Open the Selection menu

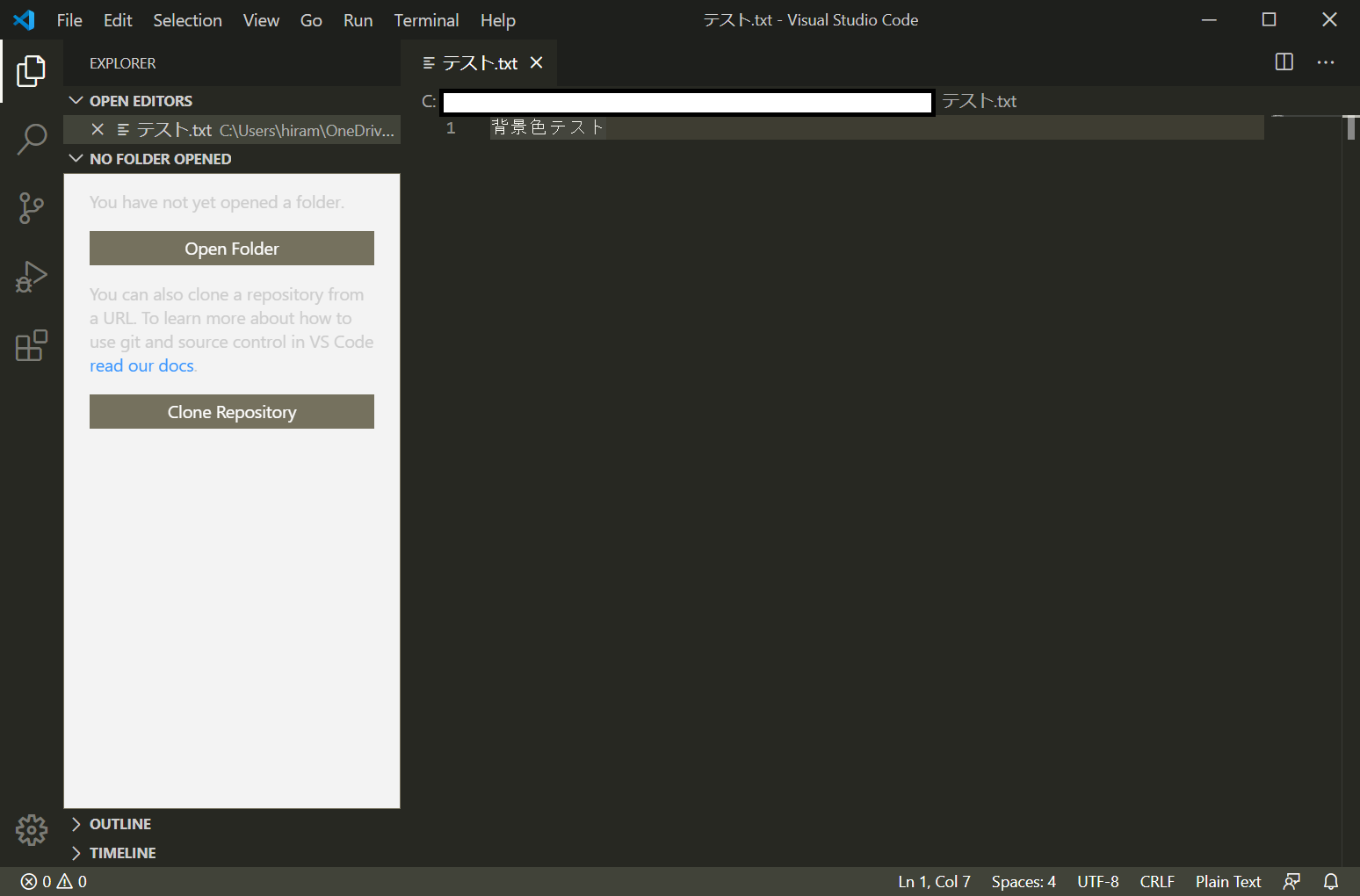coord(187,20)
